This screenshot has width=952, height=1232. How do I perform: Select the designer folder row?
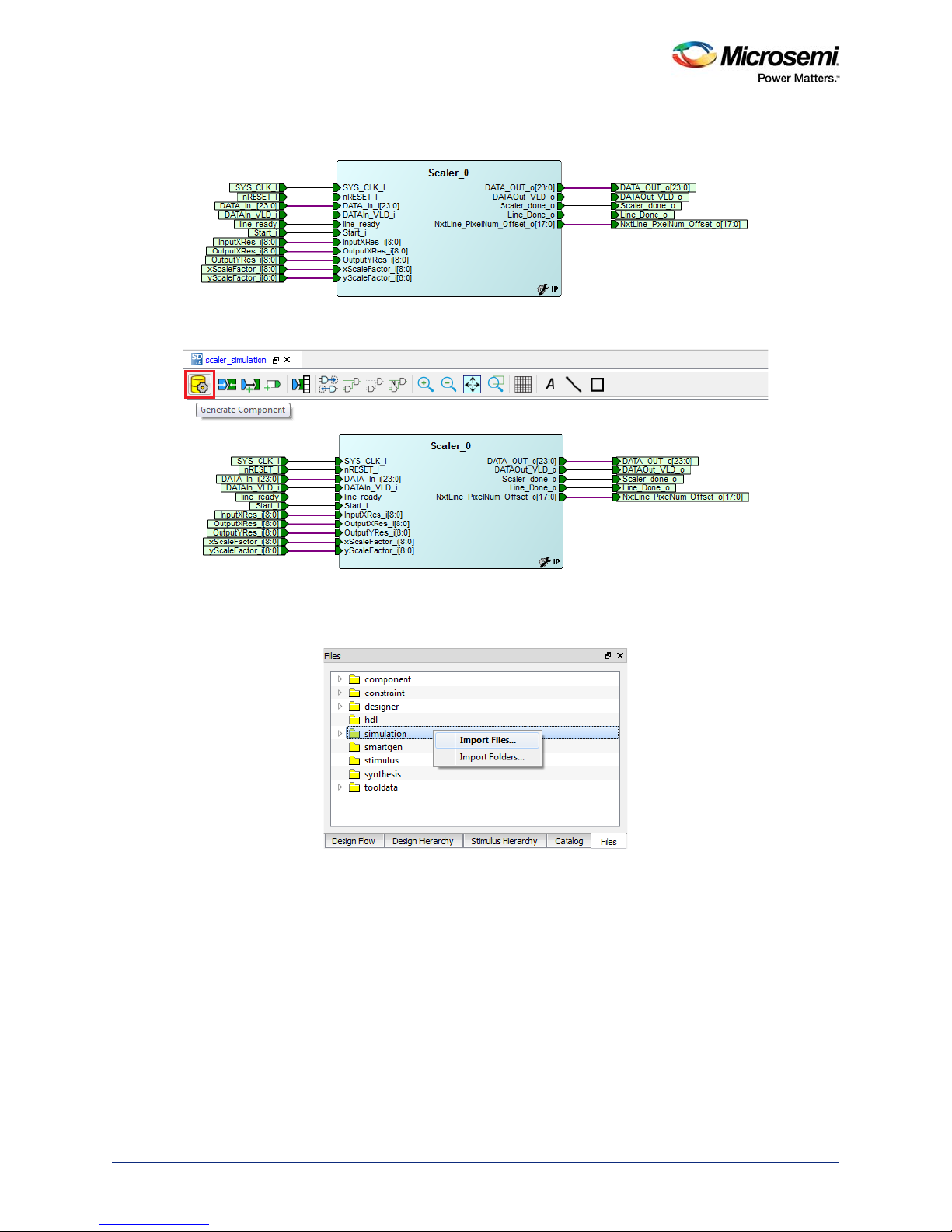(x=475, y=707)
